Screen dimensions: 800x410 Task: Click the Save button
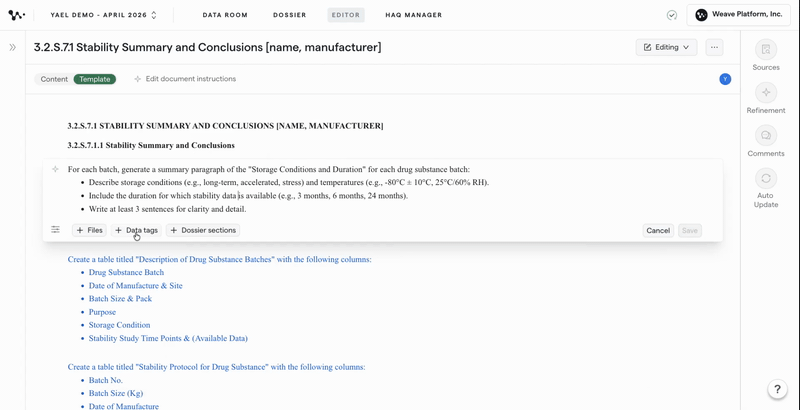tap(690, 230)
